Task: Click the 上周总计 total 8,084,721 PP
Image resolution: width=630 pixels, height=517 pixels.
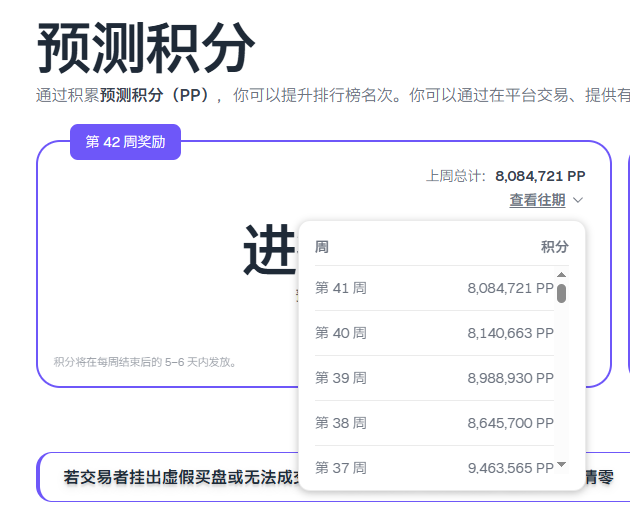Action: tap(540, 176)
